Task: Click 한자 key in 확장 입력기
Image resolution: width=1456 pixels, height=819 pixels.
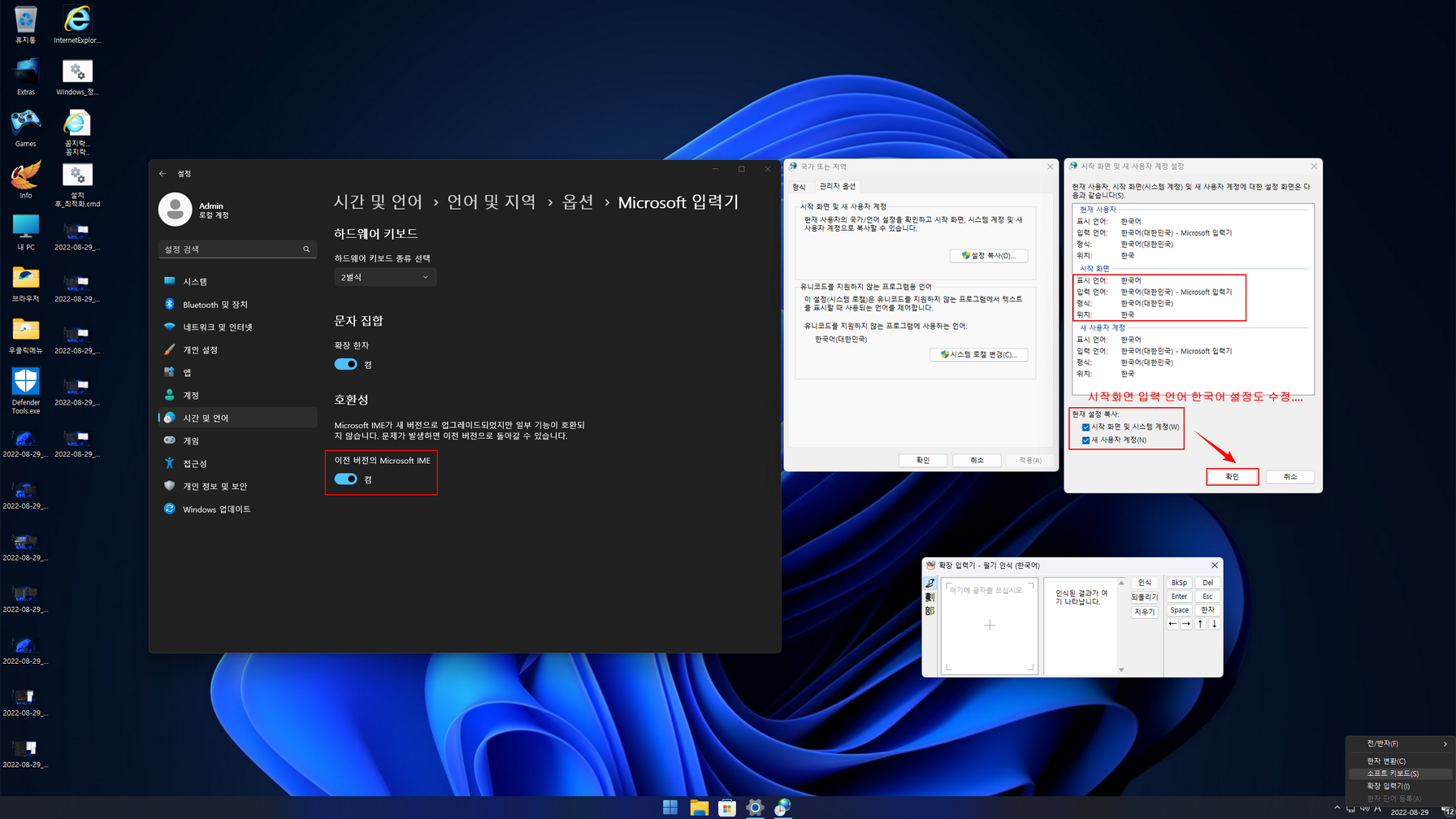Action: (x=1207, y=610)
